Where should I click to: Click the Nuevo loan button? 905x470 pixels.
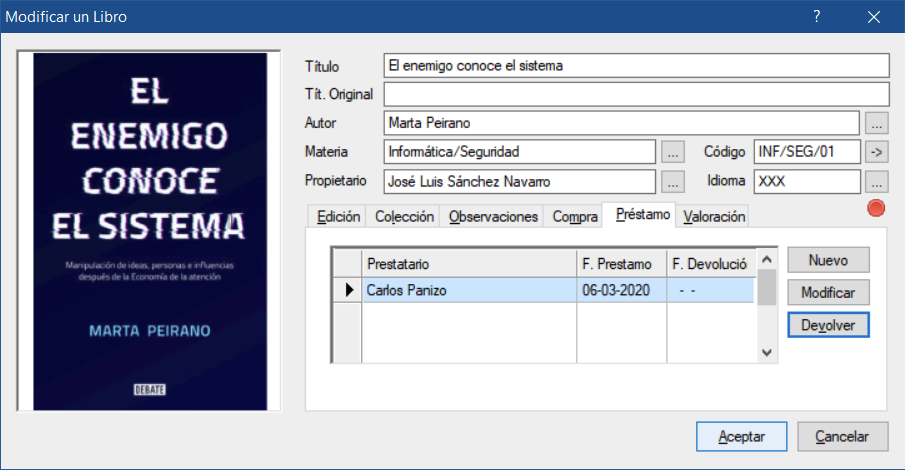click(x=828, y=260)
